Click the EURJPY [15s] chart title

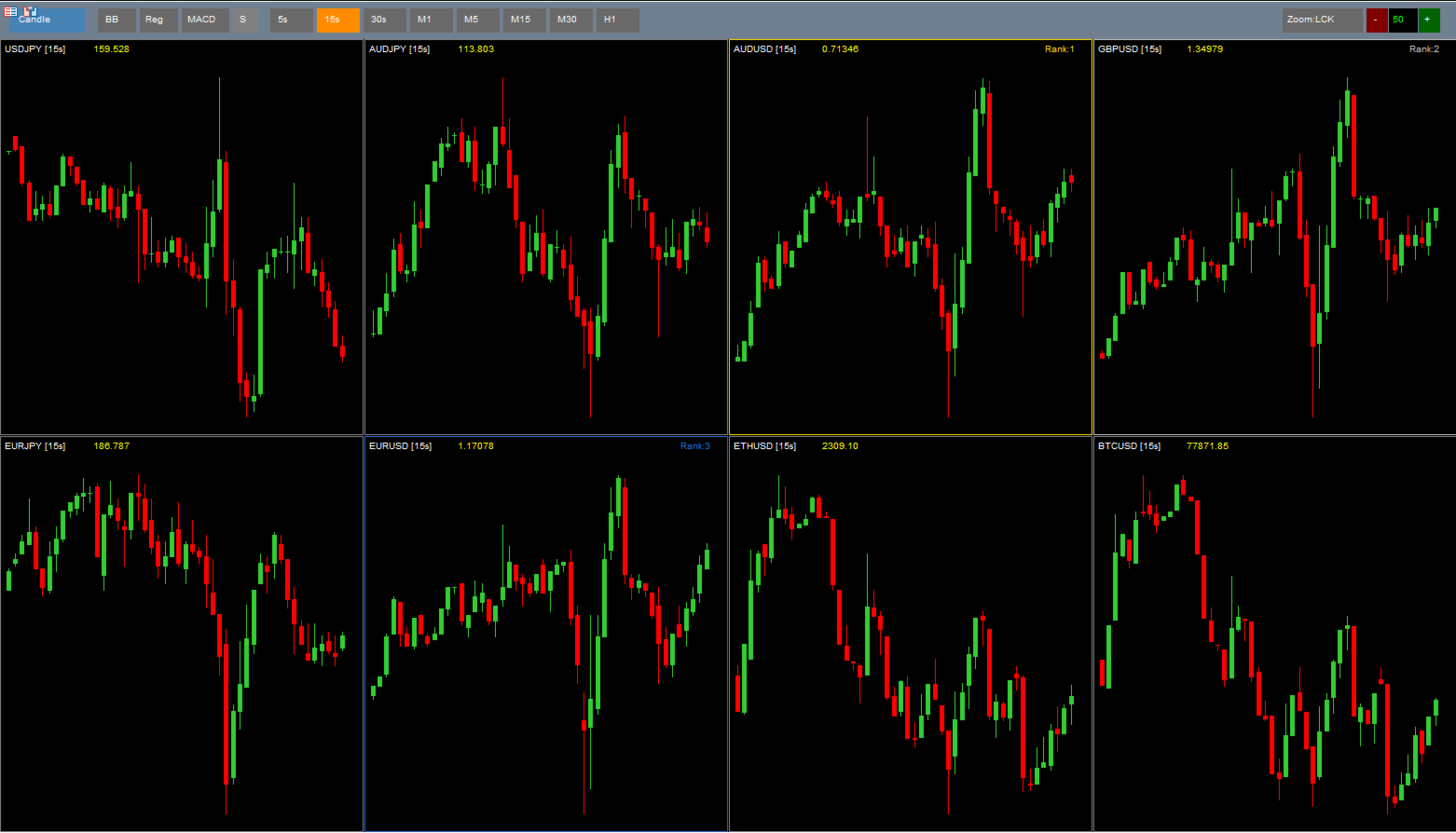35,446
